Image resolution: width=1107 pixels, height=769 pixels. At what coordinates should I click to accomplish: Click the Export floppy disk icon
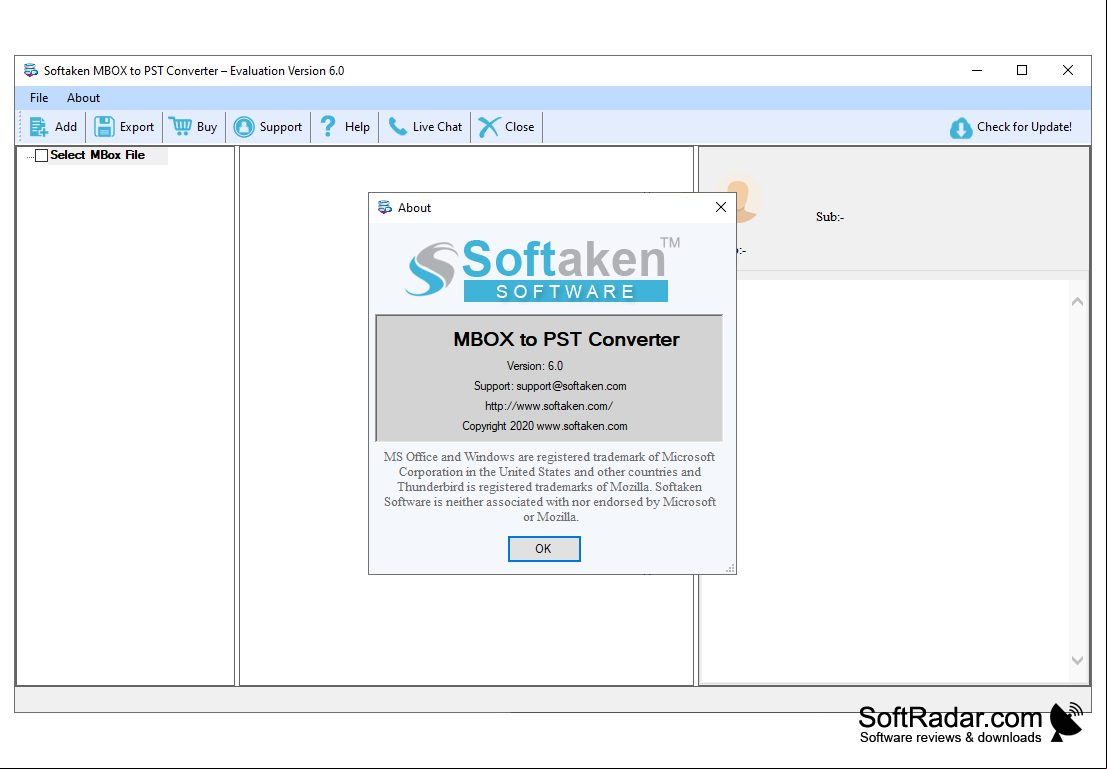point(104,127)
